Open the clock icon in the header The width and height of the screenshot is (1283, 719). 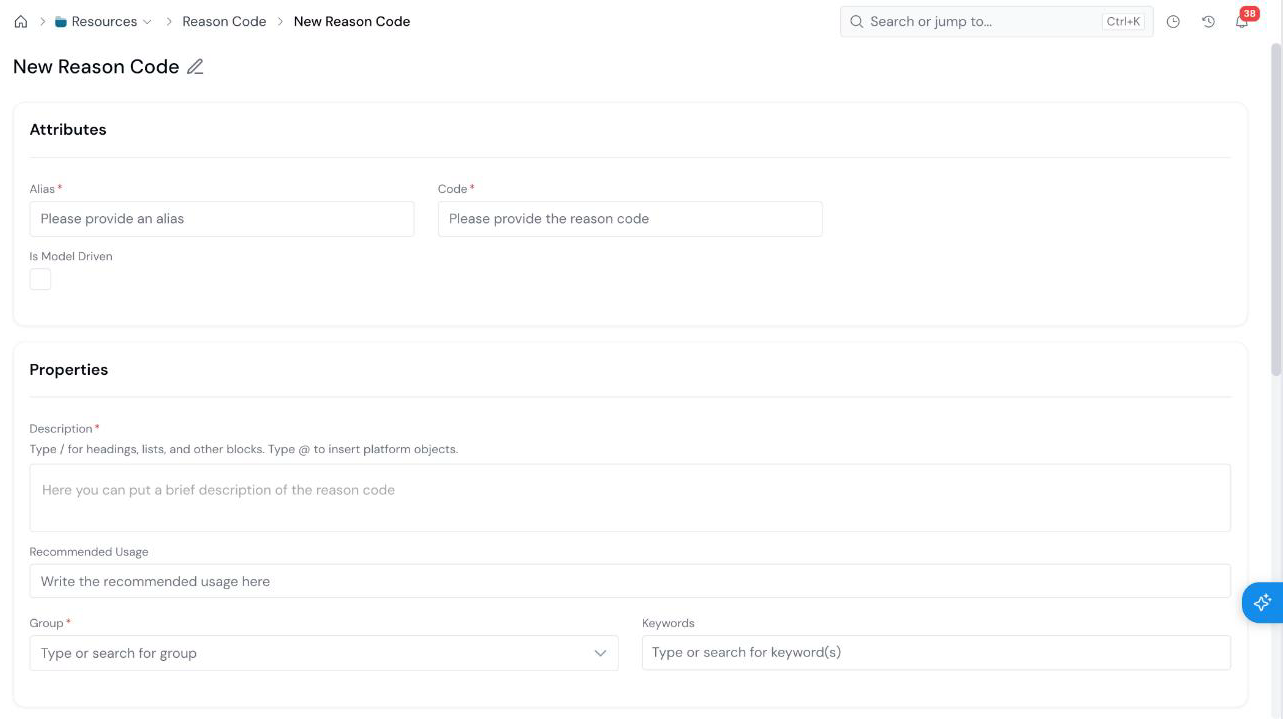pos(1173,21)
